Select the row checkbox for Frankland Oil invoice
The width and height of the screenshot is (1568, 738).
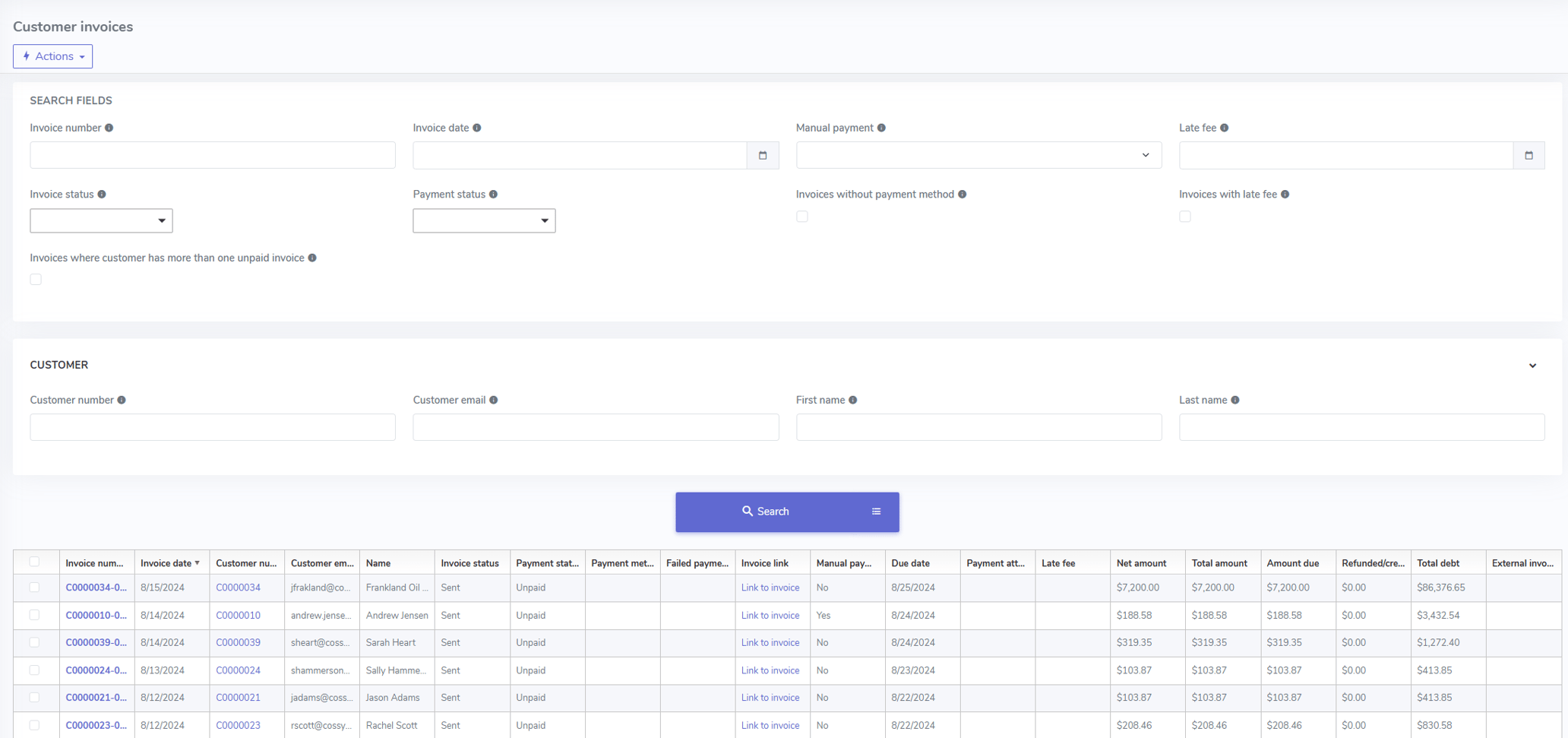(34, 588)
